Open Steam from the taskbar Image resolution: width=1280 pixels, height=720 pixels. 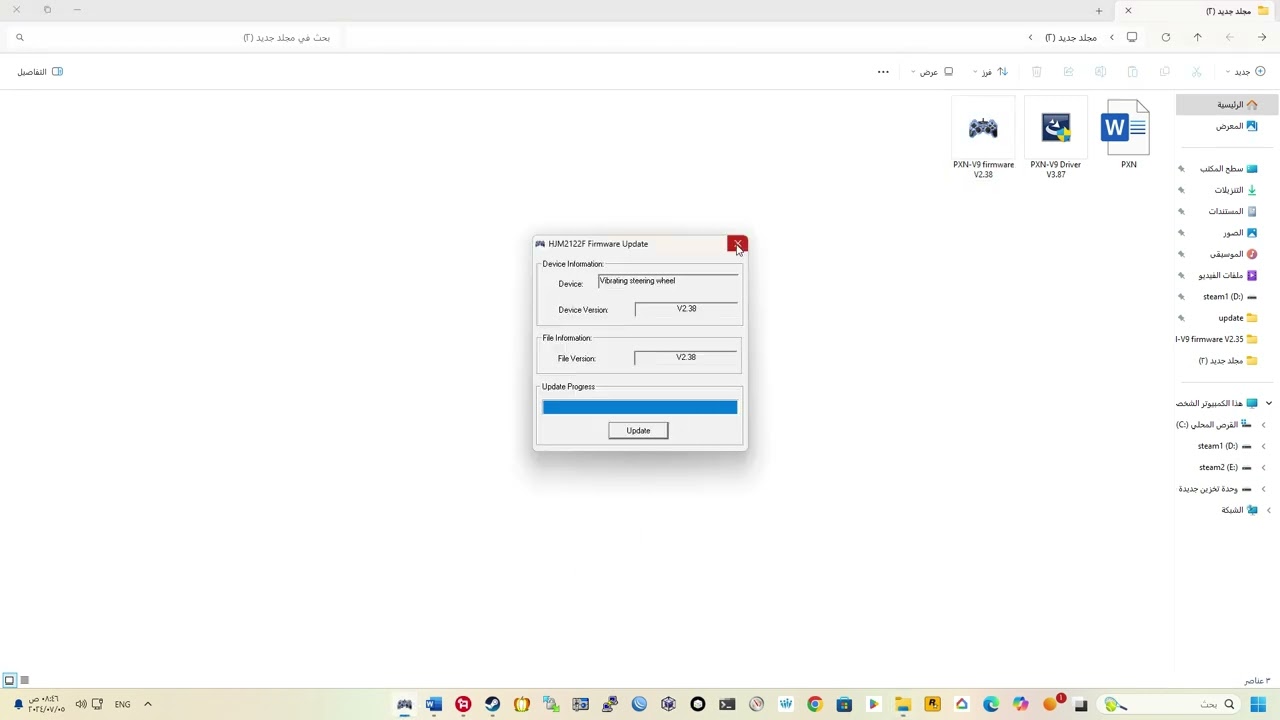(x=492, y=705)
